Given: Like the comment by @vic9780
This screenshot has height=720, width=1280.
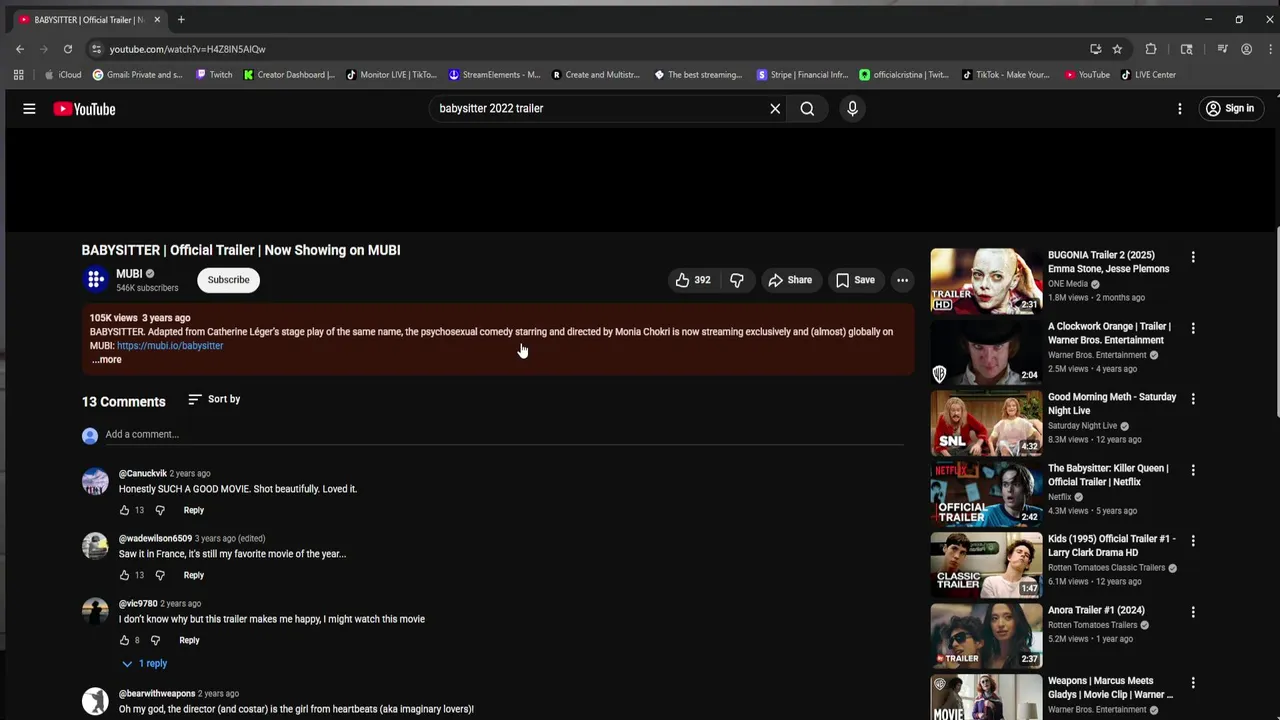Looking at the screenshot, I should point(125,640).
